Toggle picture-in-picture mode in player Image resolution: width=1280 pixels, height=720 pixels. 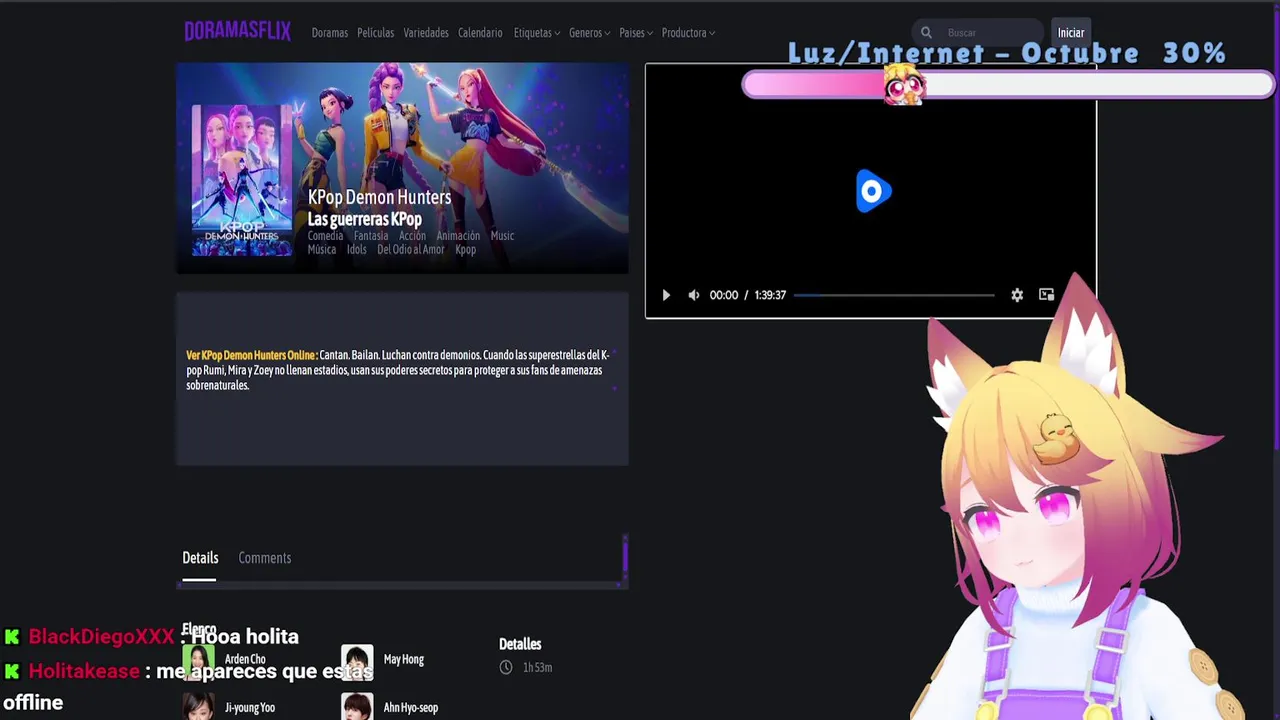click(1046, 295)
